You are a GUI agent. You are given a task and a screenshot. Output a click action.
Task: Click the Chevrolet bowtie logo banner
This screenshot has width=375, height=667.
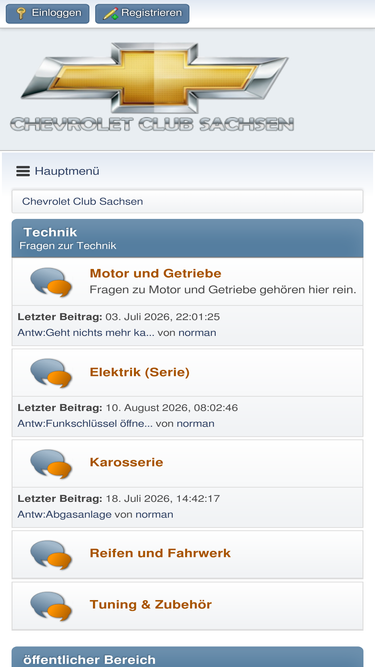point(152,87)
